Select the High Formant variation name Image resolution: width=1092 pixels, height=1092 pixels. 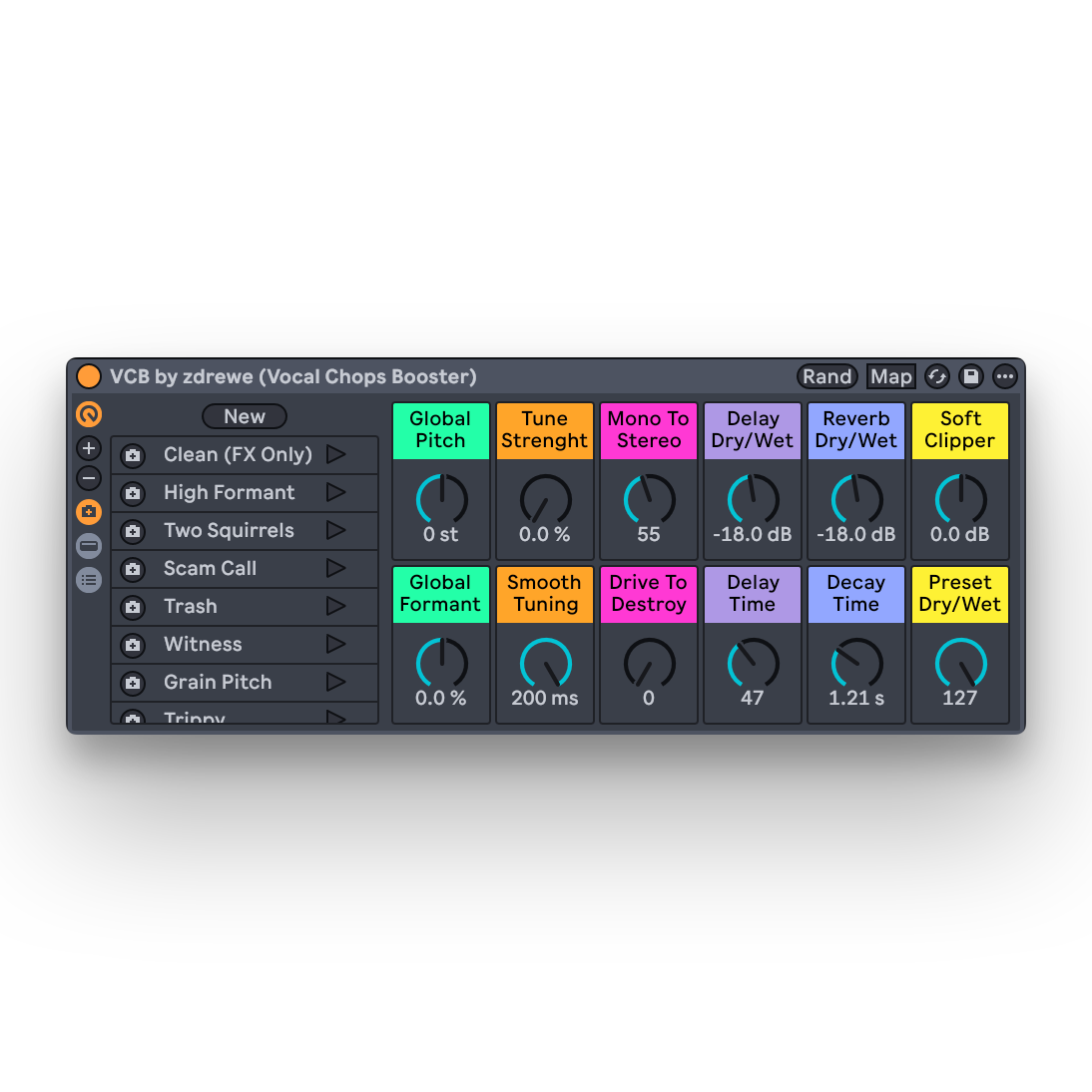click(x=230, y=493)
